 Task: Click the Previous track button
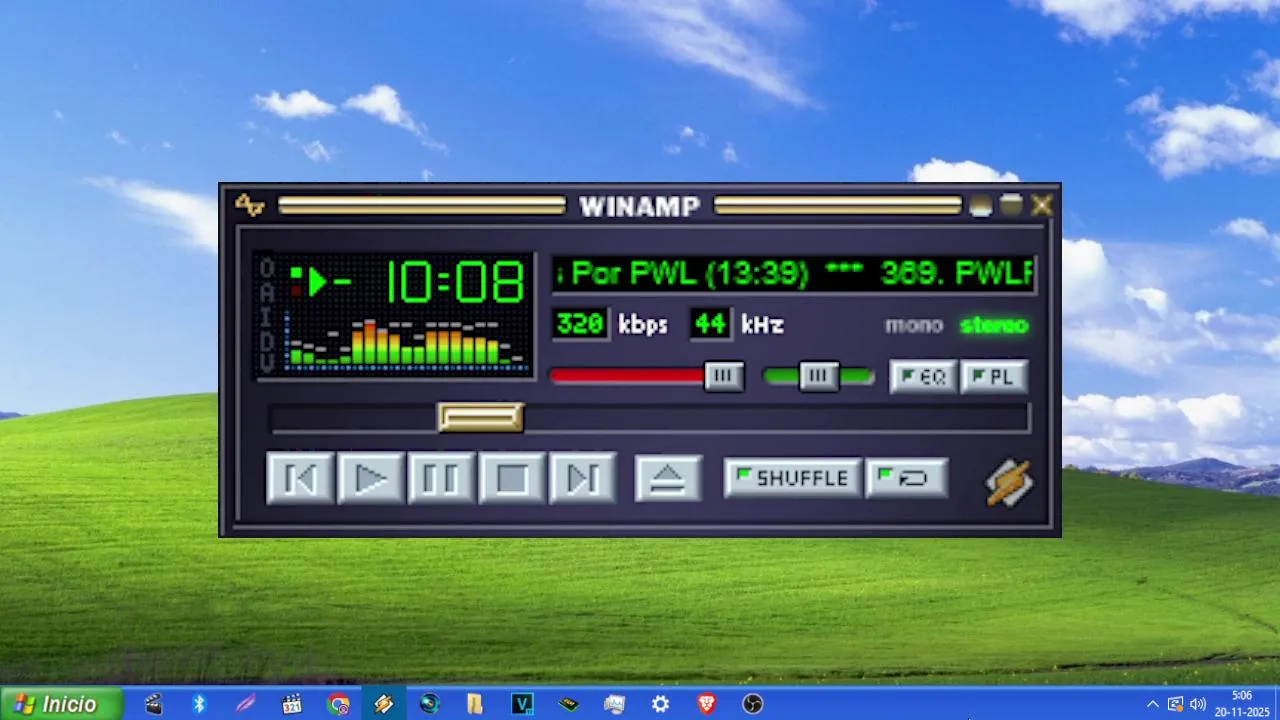[x=300, y=478]
